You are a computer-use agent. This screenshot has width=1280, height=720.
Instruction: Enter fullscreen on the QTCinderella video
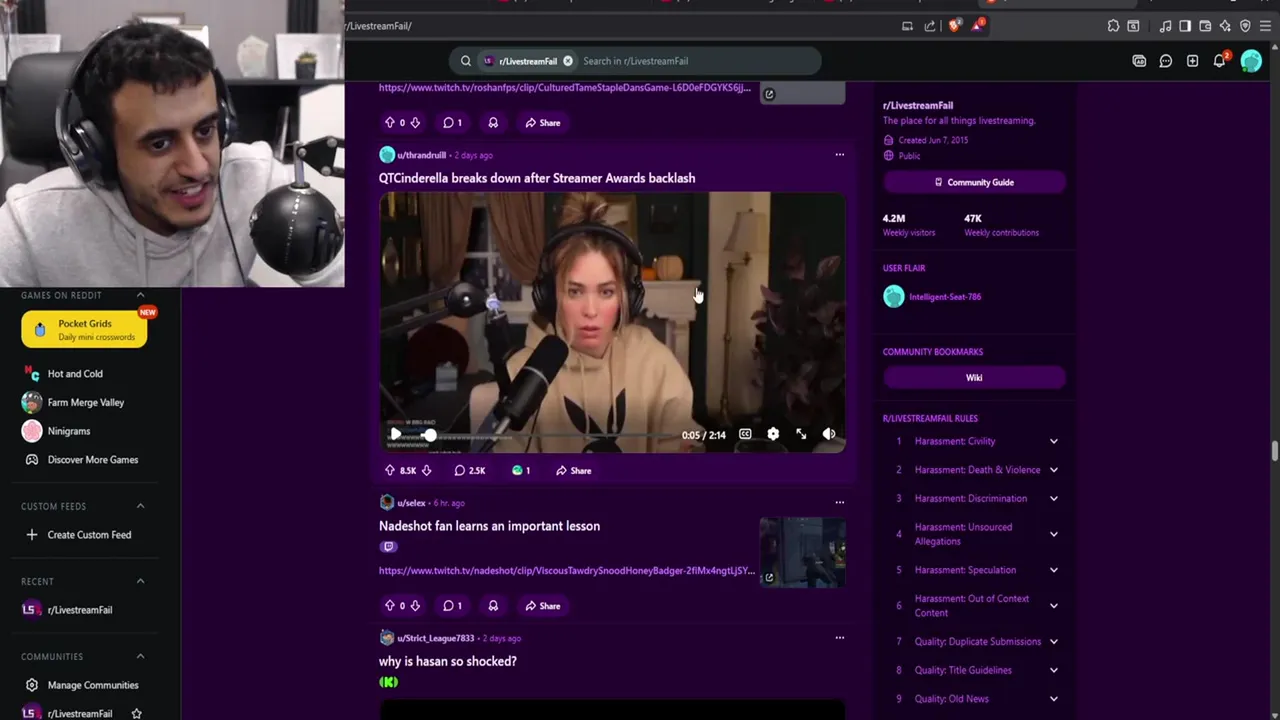(801, 434)
